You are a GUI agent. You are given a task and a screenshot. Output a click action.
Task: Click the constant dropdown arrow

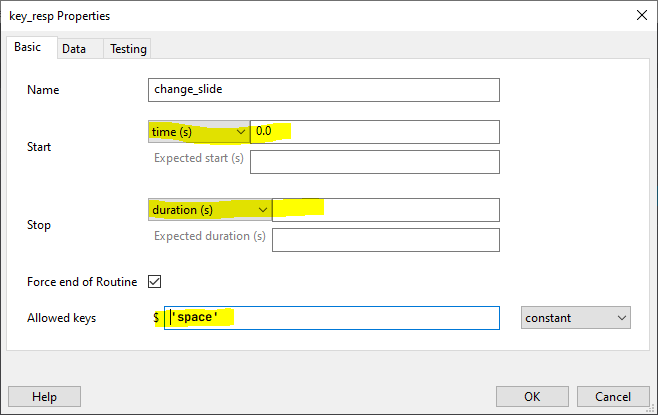pos(622,318)
